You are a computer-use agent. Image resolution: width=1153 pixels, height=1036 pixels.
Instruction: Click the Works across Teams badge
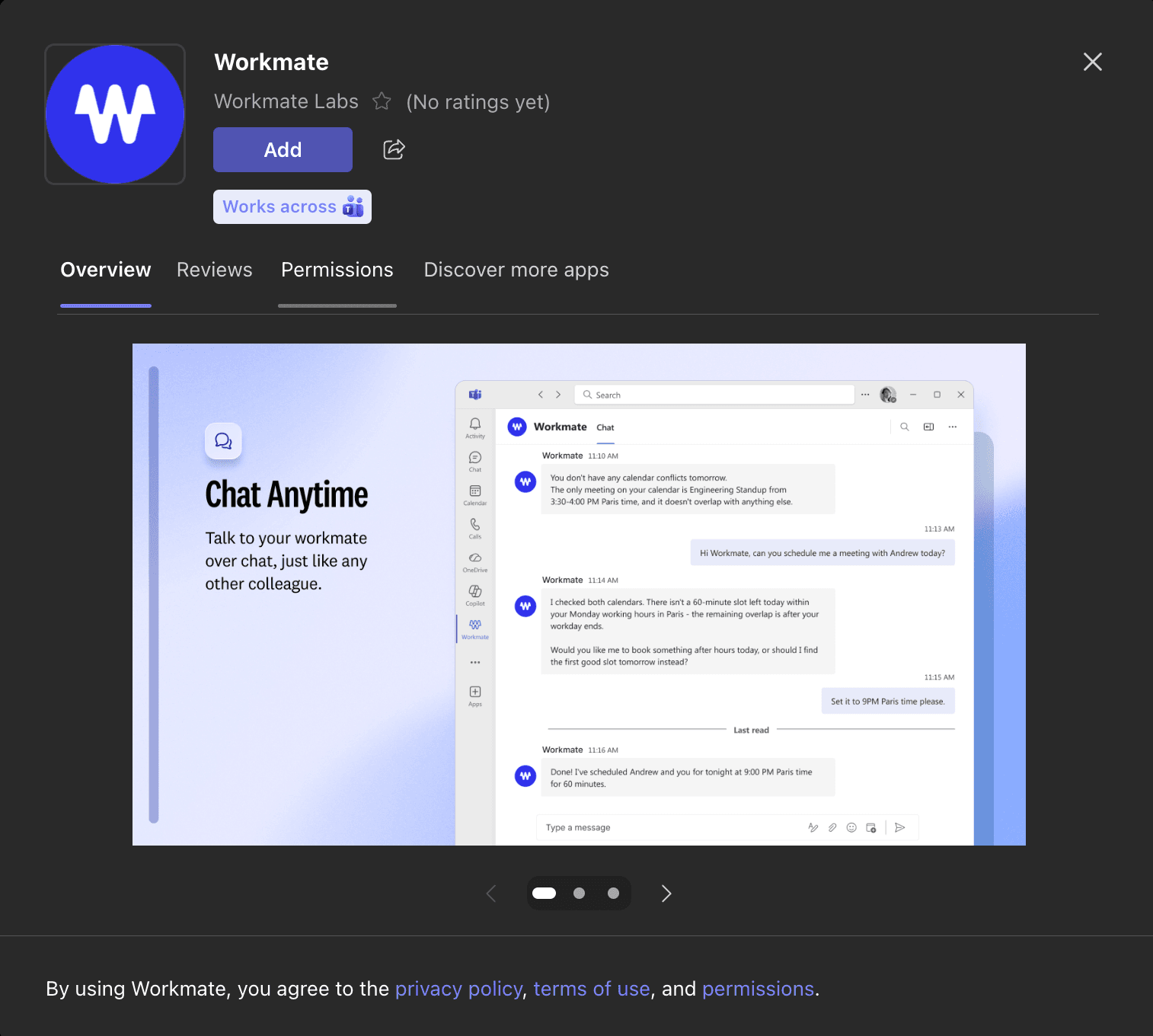(x=292, y=206)
